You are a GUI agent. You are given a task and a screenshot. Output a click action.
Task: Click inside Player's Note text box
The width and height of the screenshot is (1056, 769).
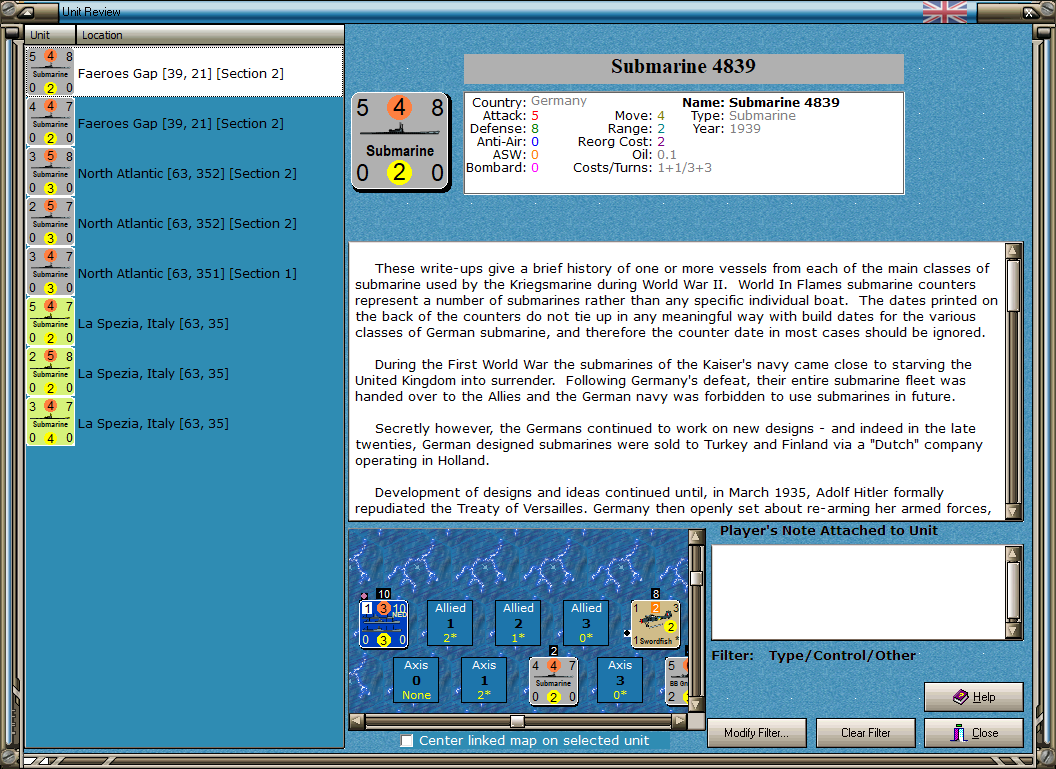pyautogui.click(x=859, y=593)
